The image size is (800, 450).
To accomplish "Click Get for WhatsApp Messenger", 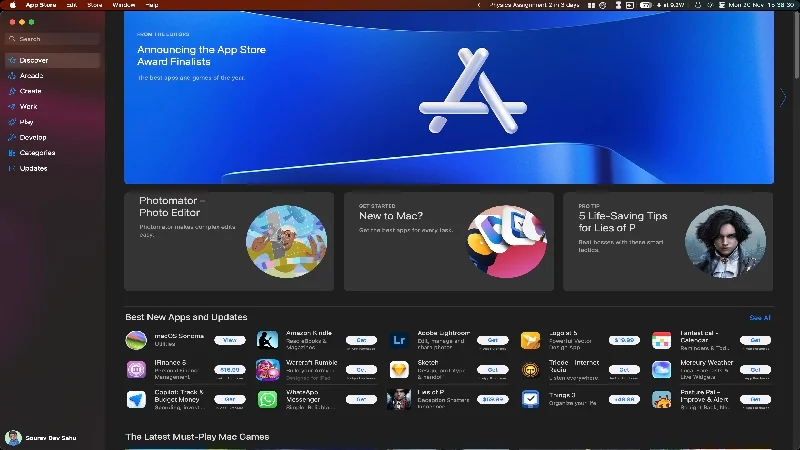I will [x=361, y=399].
